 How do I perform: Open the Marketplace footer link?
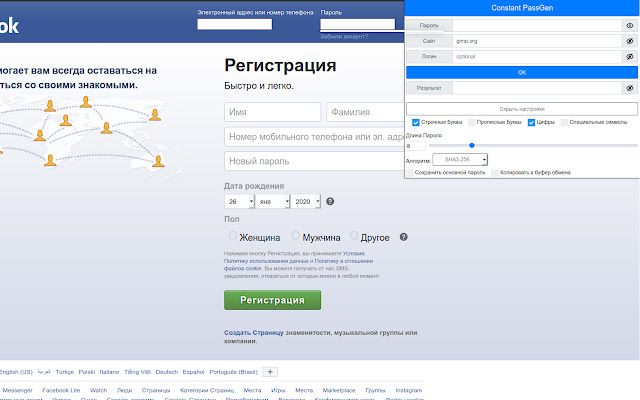[x=339, y=390]
